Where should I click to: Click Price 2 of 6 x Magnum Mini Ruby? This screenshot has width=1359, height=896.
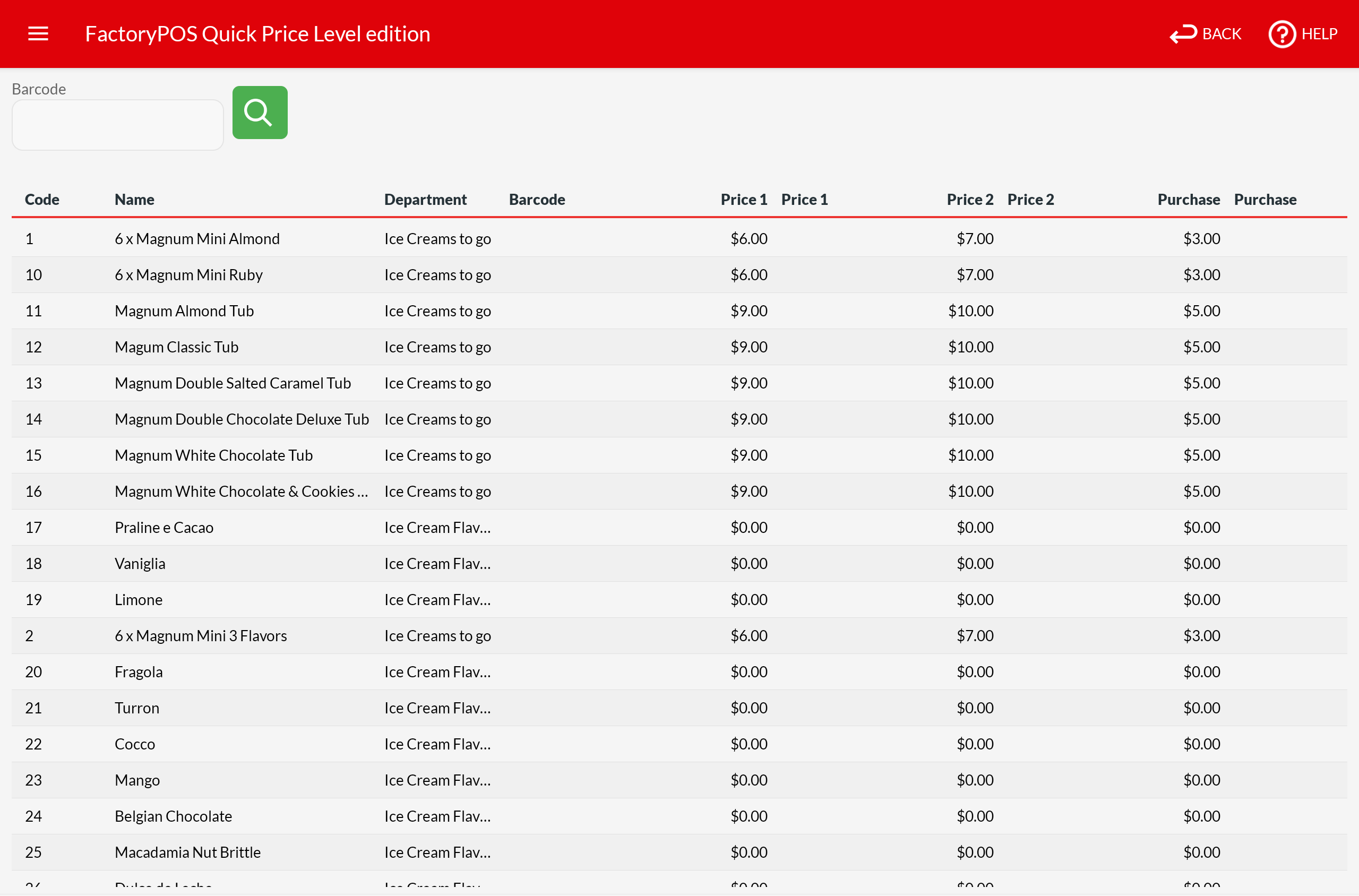(975, 275)
